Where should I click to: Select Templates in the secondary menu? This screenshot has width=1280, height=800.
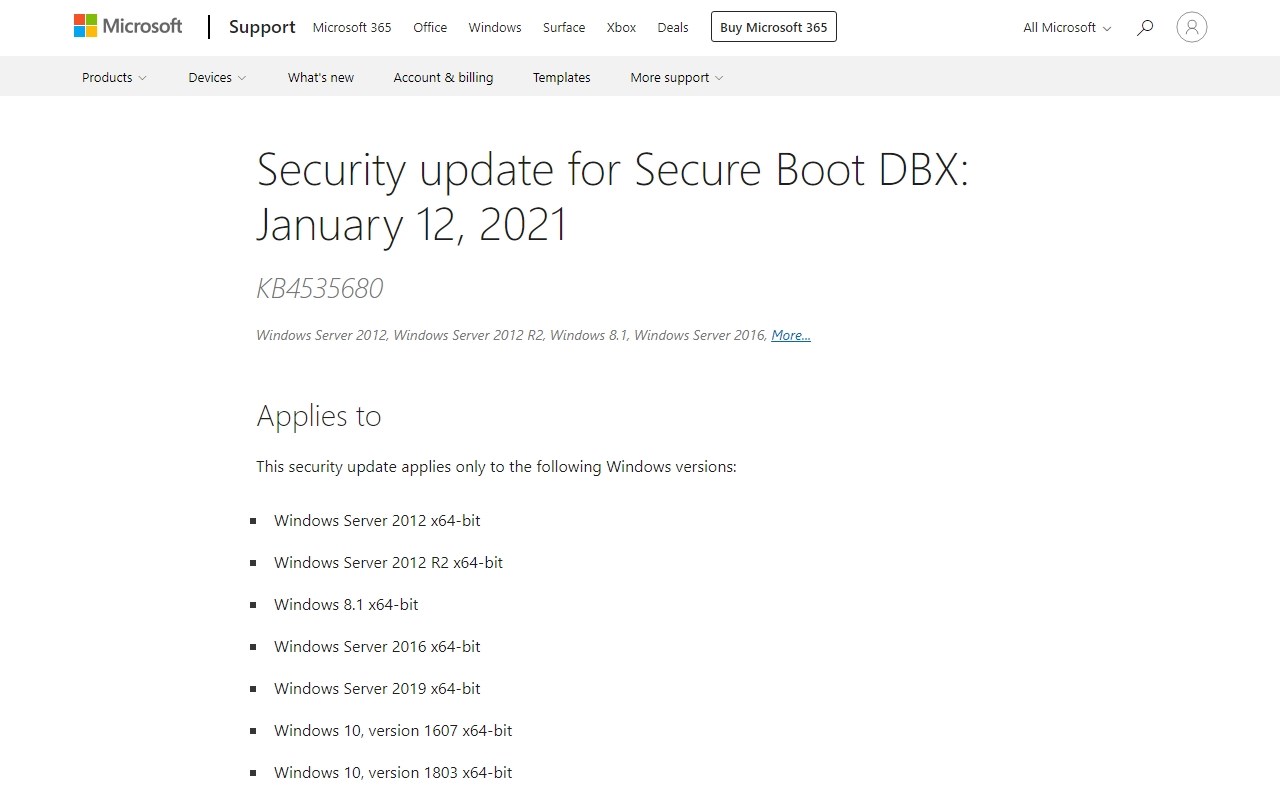click(x=561, y=77)
